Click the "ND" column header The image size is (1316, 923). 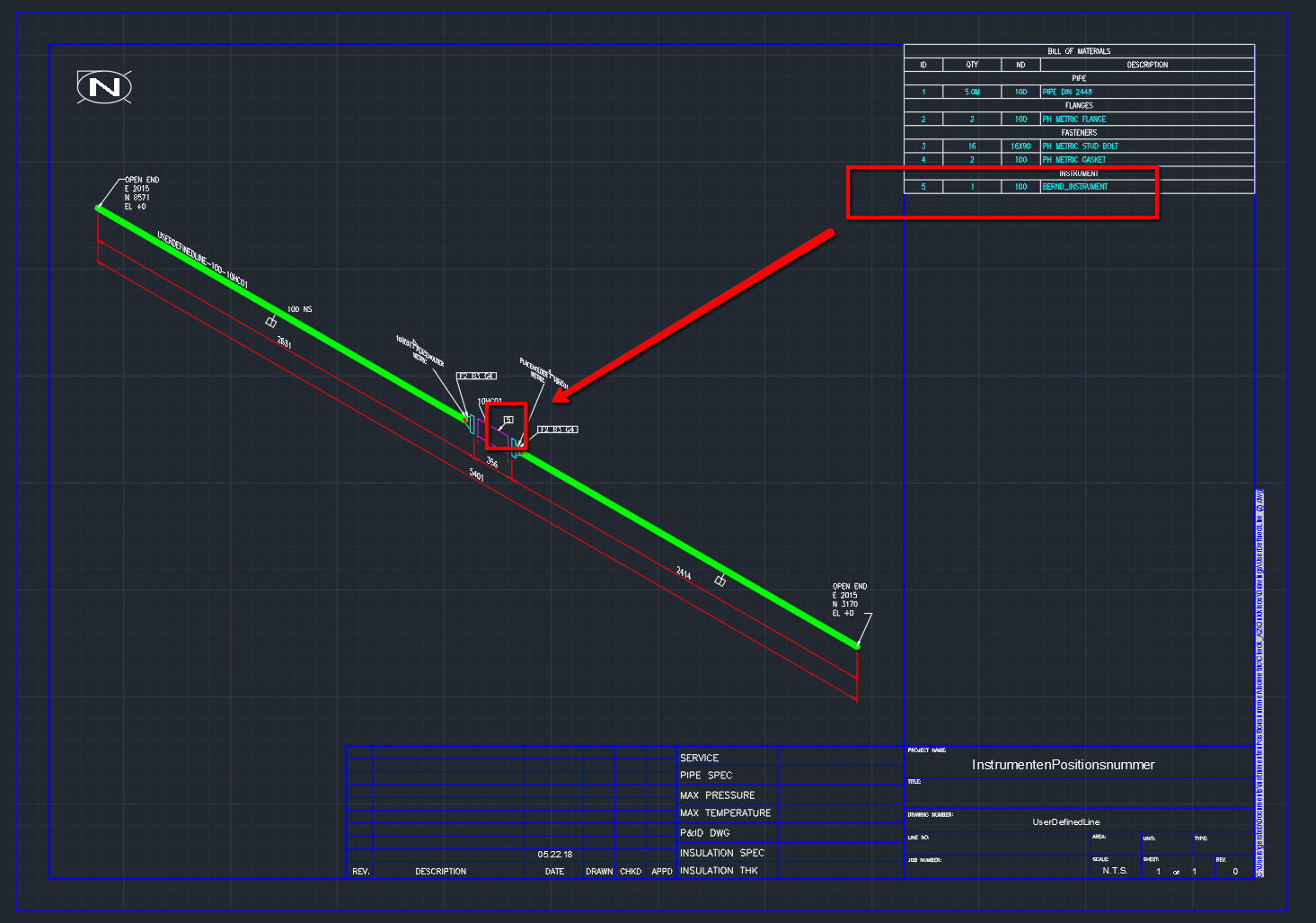point(1020,65)
